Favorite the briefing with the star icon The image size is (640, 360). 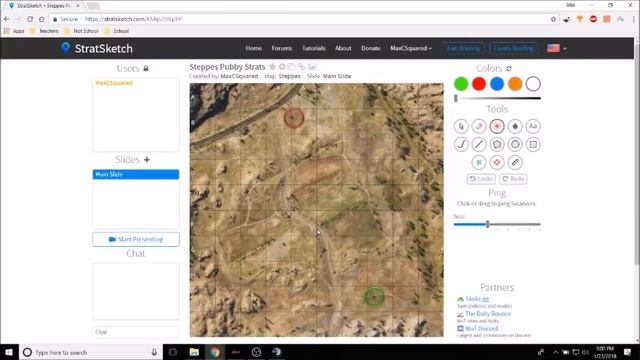[272, 67]
